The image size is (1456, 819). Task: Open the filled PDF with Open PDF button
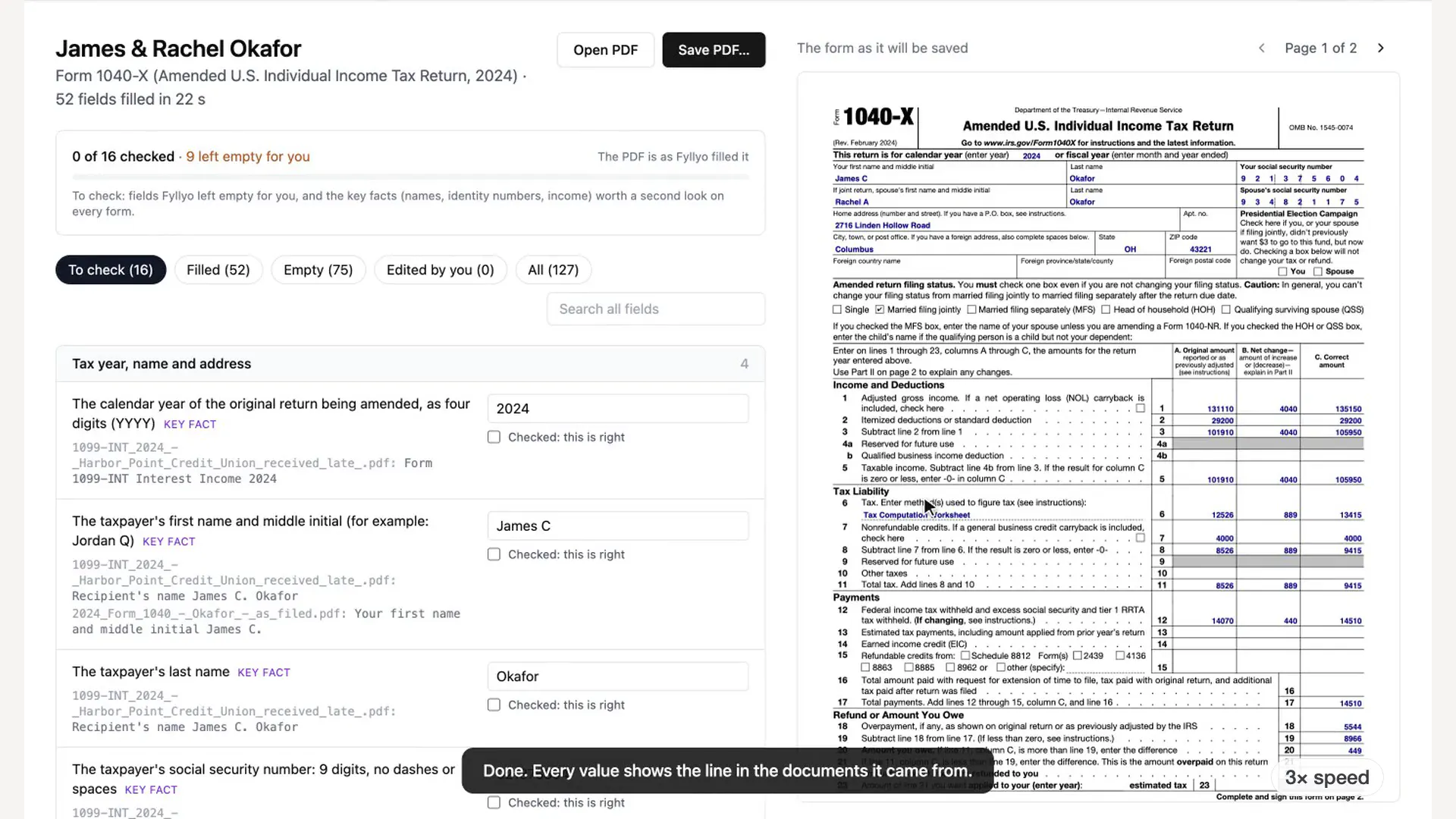pyautogui.click(x=606, y=50)
